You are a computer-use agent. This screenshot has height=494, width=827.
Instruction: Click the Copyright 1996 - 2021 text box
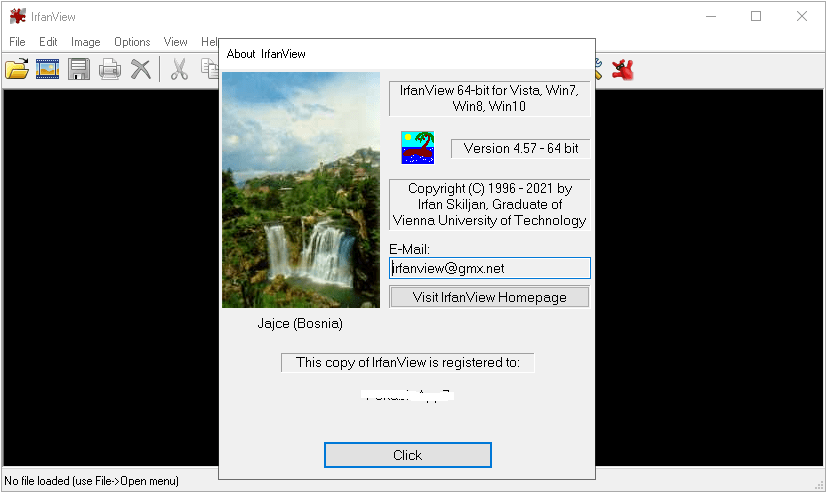[x=489, y=205]
